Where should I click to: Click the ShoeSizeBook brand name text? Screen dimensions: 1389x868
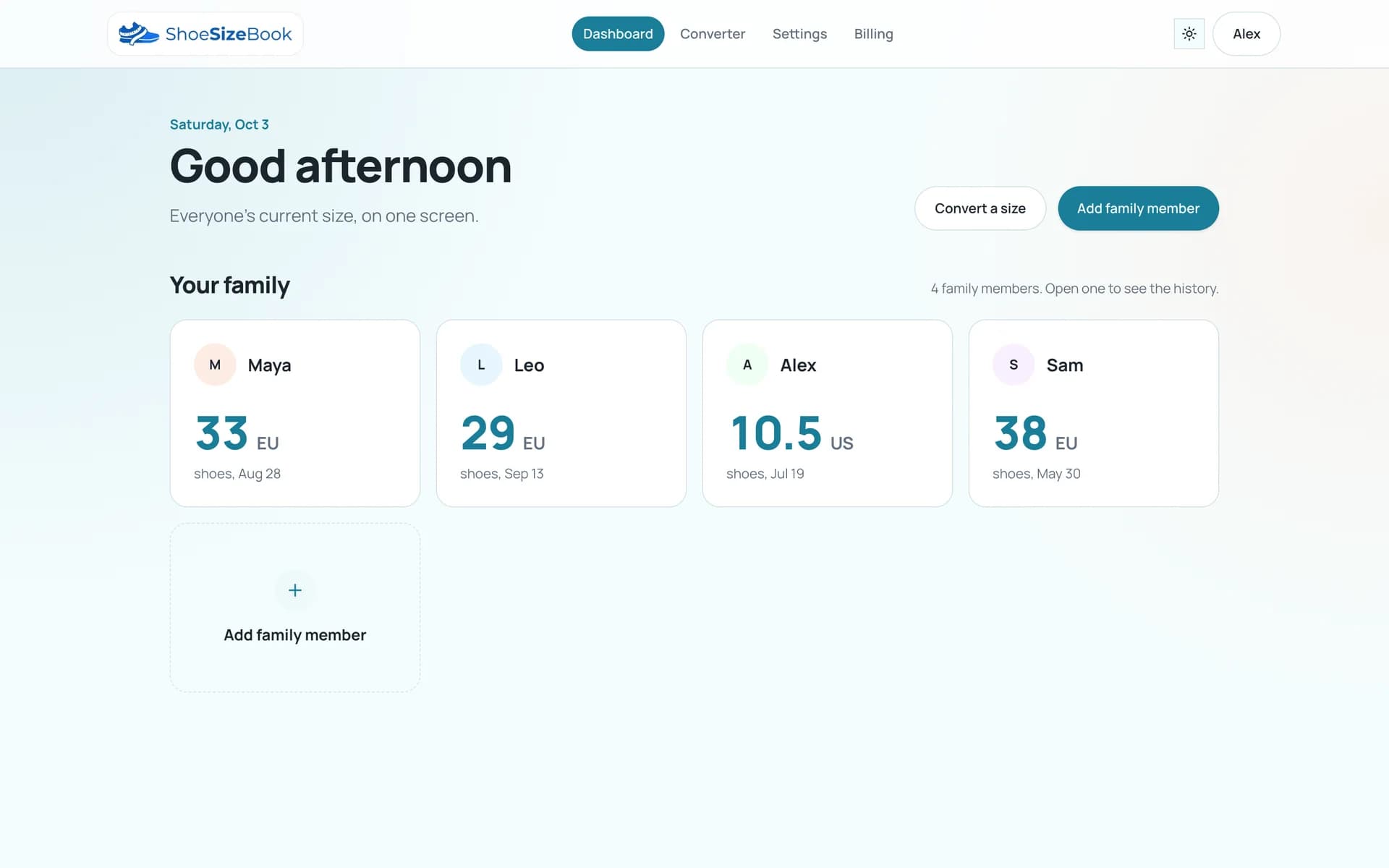(x=229, y=34)
